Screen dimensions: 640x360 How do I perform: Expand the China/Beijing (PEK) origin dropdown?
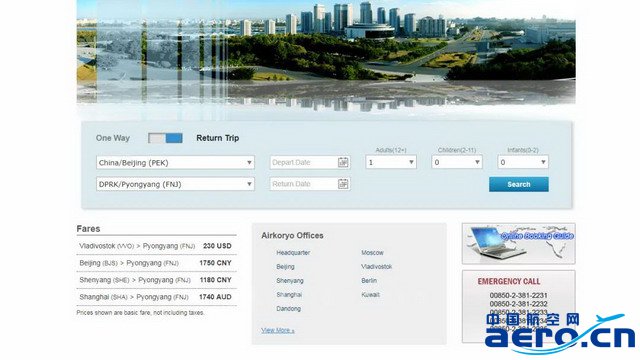click(176, 162)
